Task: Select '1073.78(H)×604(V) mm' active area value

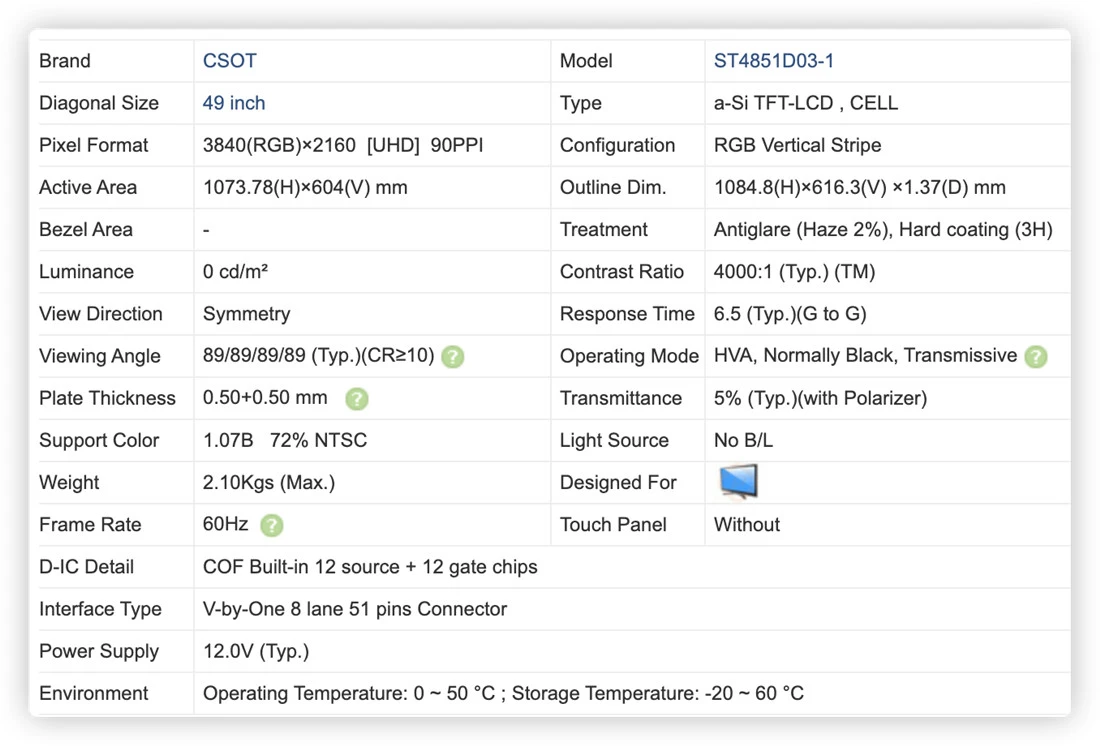Action: tap(305, 187)
